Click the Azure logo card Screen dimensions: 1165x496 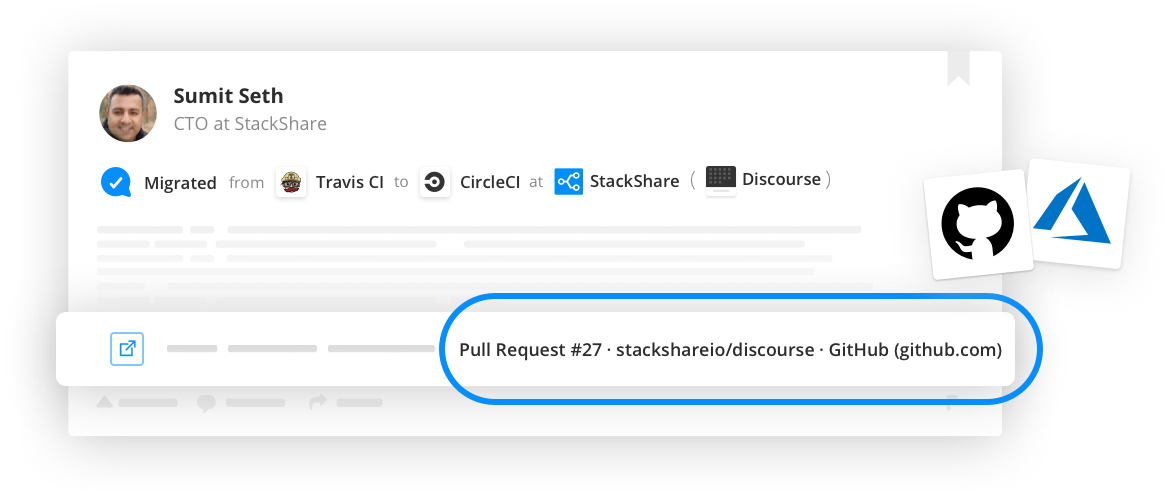(1077, 214)
